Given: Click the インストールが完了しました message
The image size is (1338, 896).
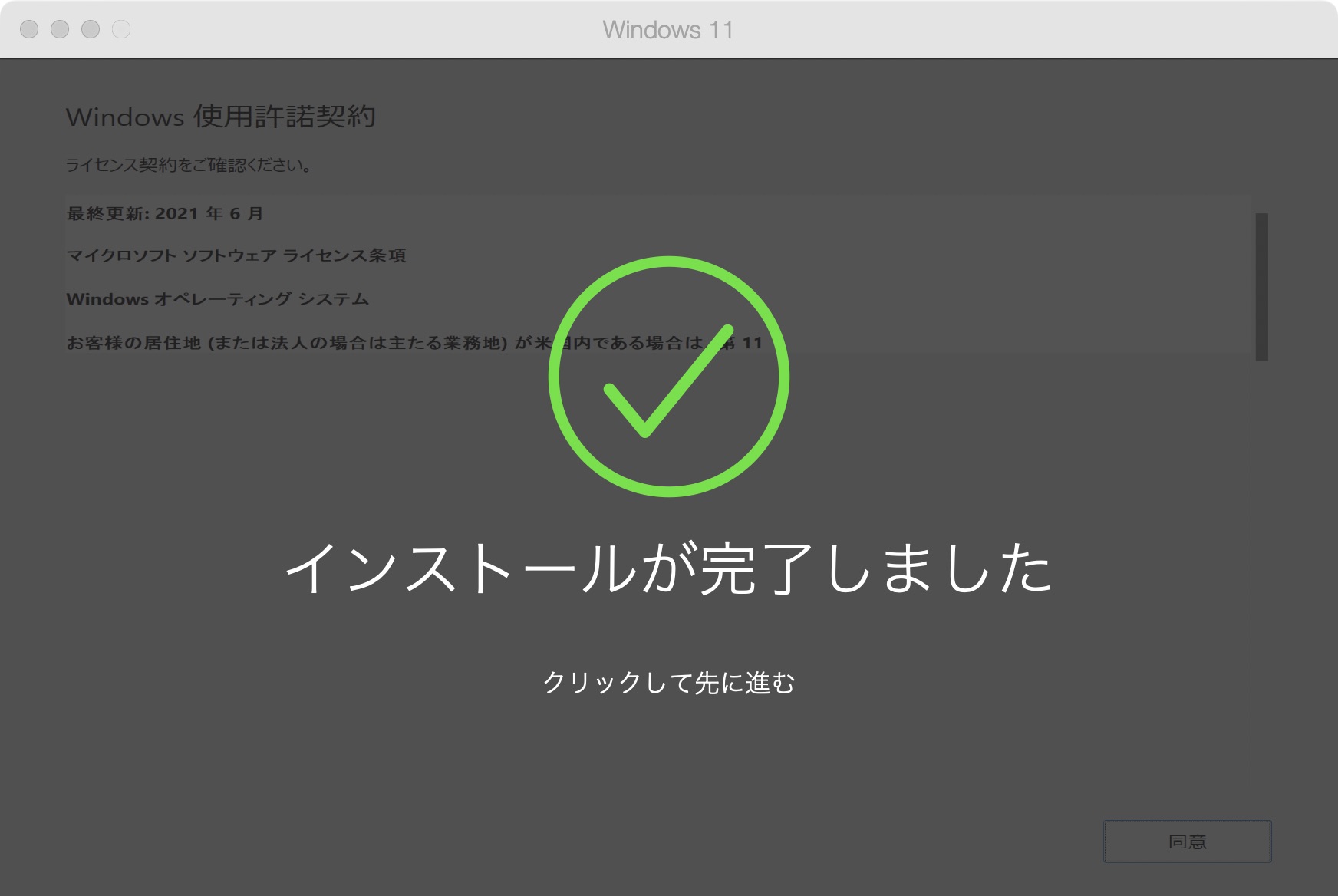Looking at the screenshot, I should [669, 568].
